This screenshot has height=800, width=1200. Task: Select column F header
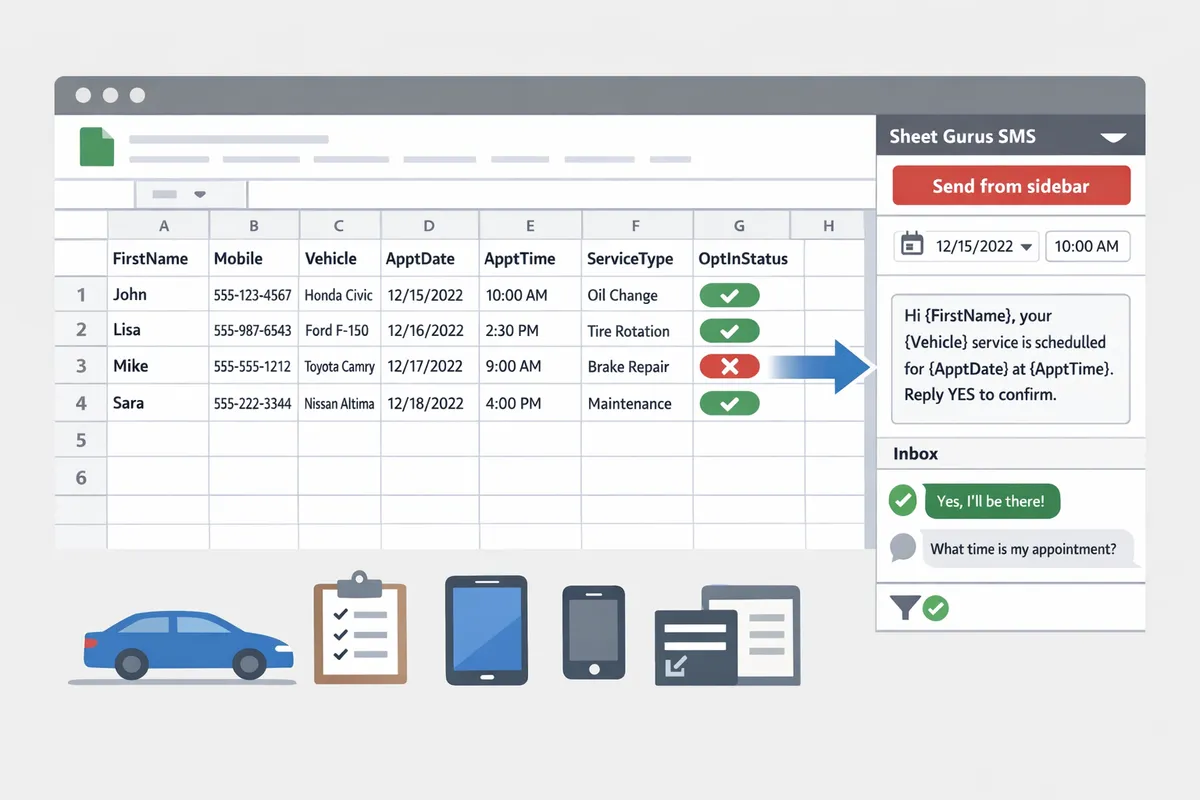(x=636, y=226)
